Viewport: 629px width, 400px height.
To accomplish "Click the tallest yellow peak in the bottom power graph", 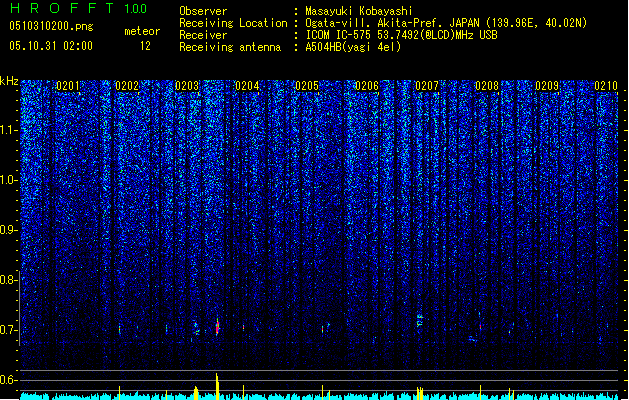I will click(x=217, y=386).
